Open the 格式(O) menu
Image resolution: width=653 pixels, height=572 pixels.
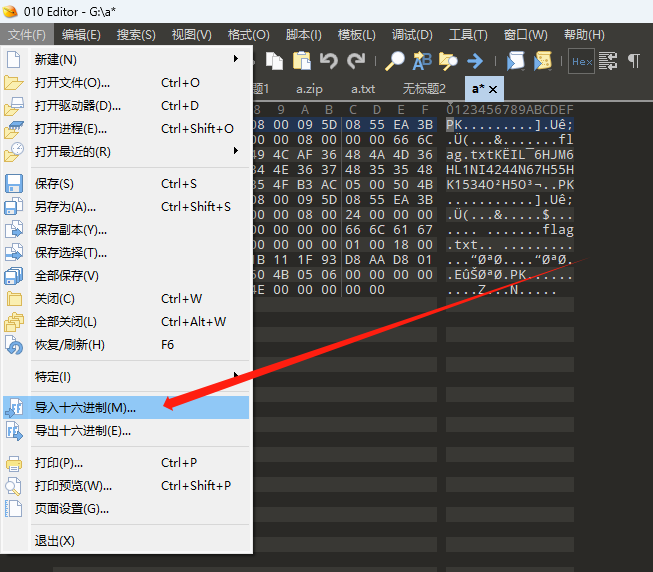point(249,35)
